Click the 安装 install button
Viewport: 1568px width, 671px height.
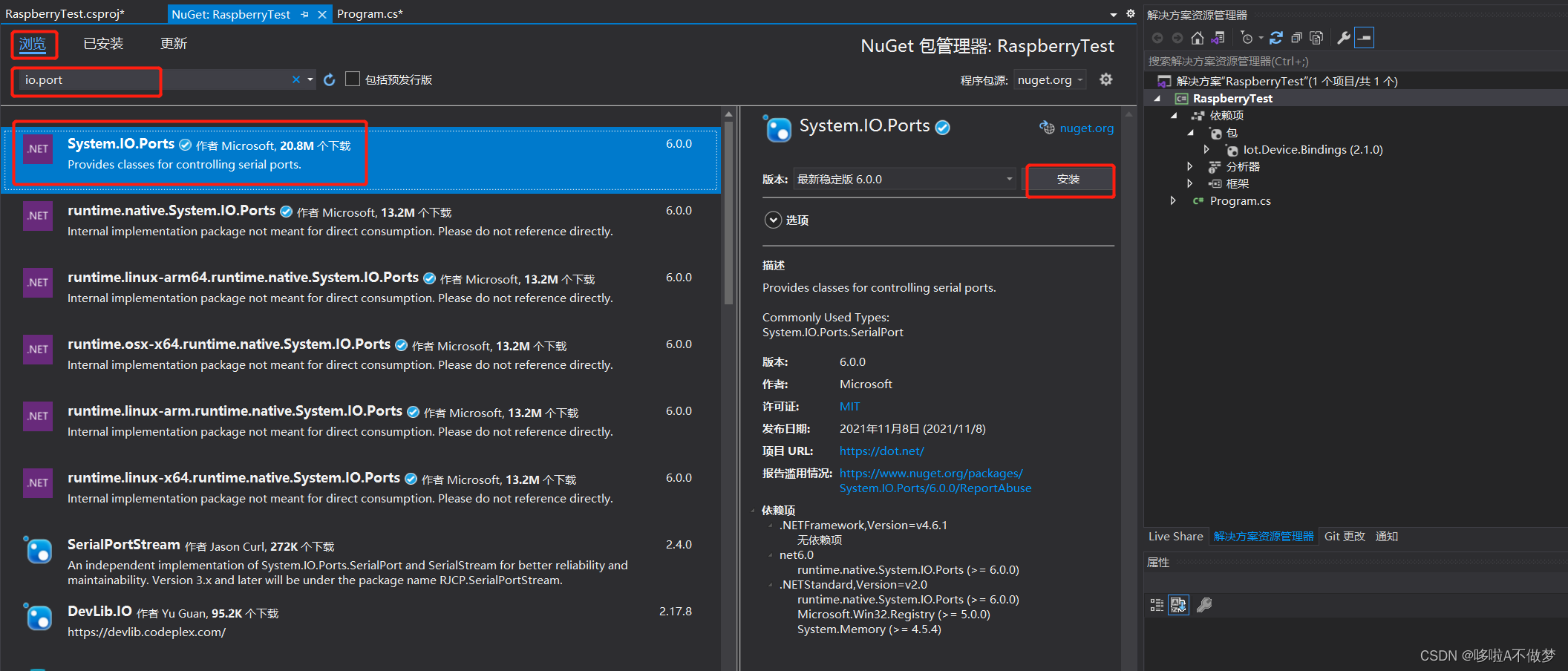click(1068, 180)
